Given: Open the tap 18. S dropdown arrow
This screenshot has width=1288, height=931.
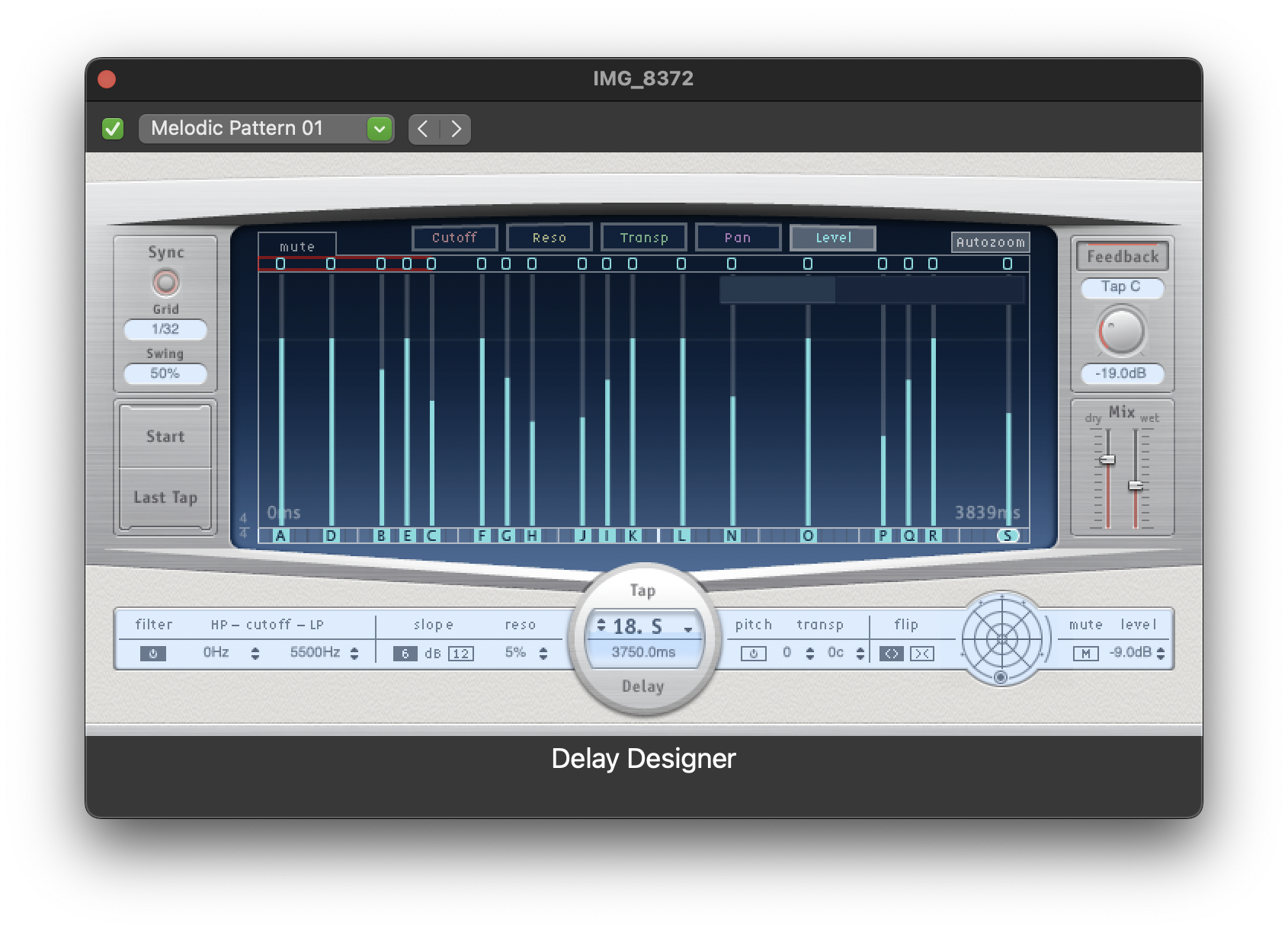Looking at the screenshot, I should tap(688, 629).
